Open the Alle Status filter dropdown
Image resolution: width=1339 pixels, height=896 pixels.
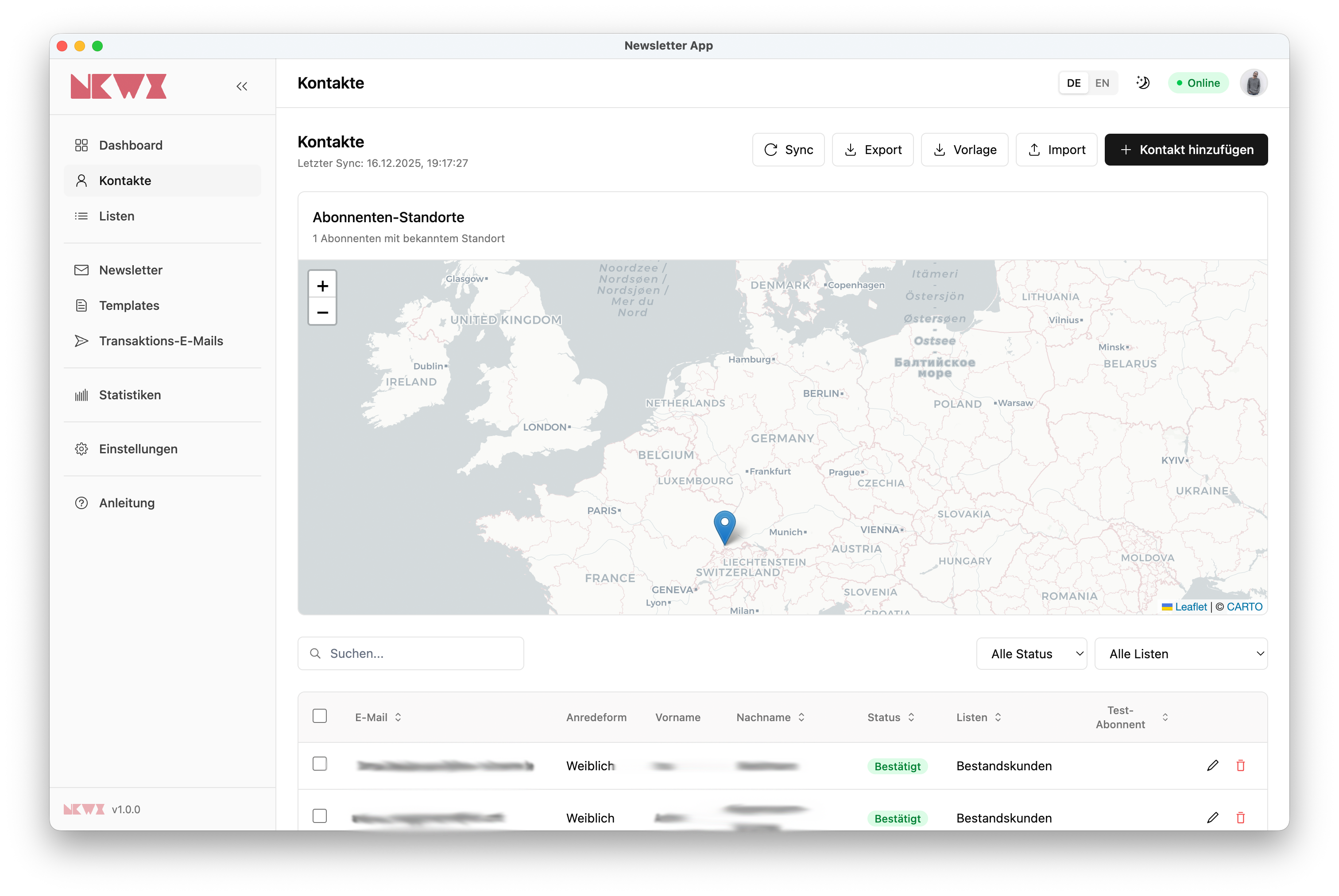1031,654
